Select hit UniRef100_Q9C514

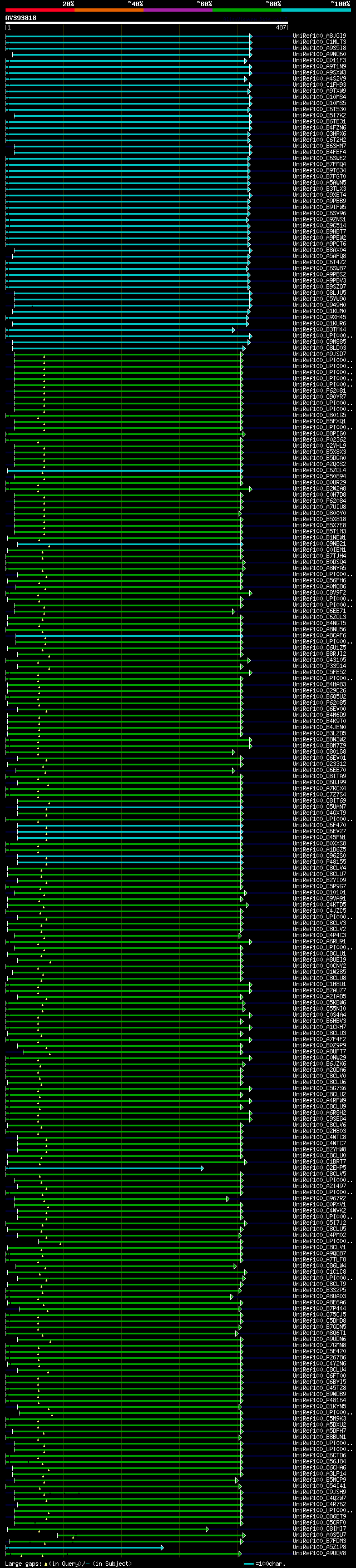click(x=319, y=226)
